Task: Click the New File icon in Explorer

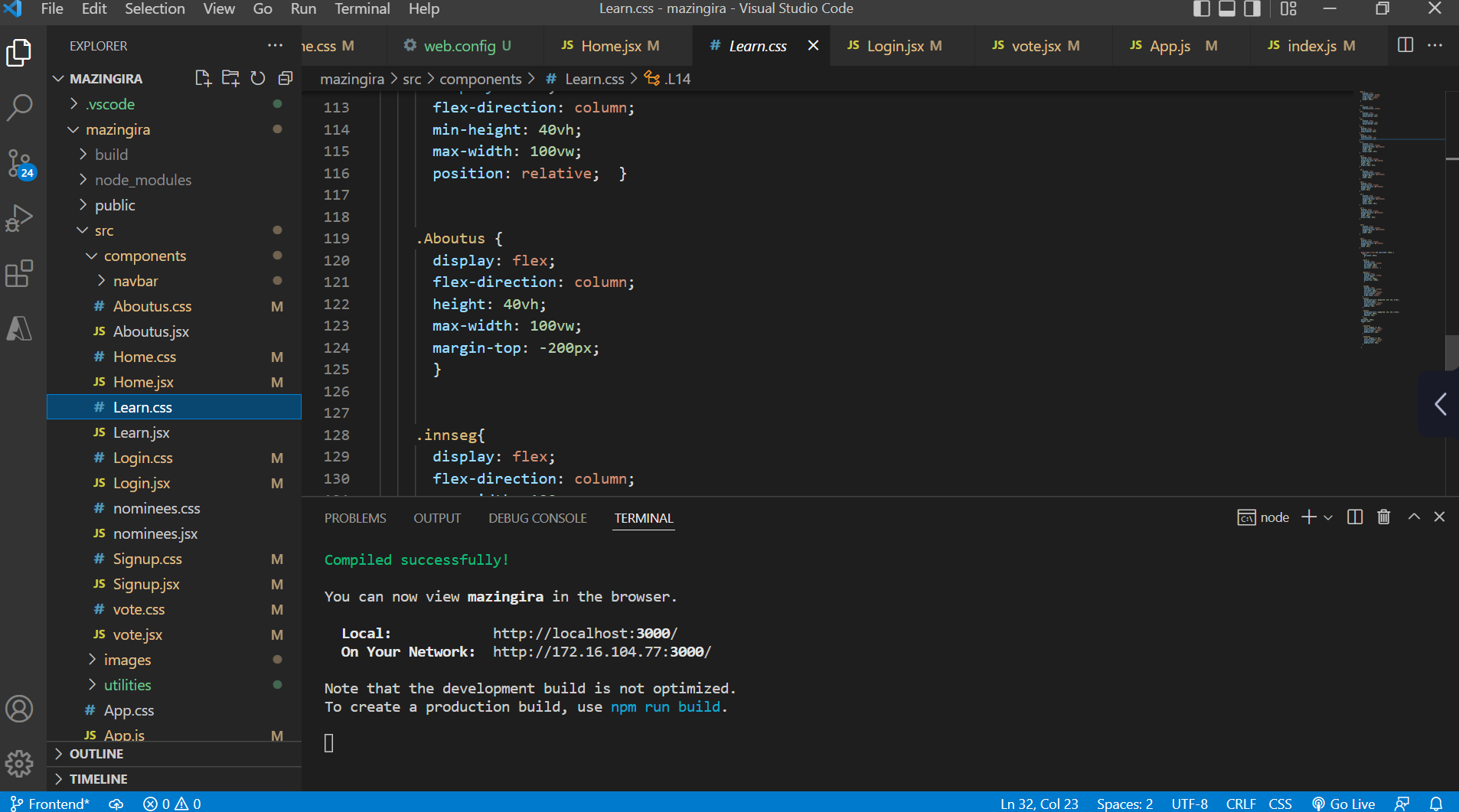Action: pos(203,78)
